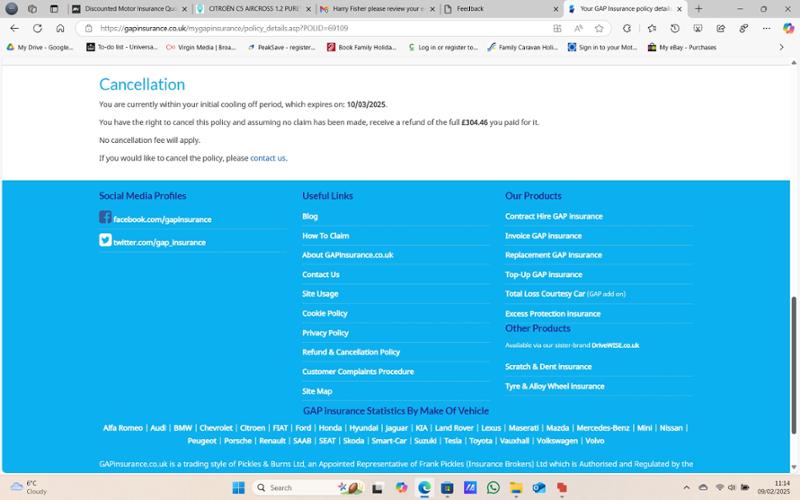Open Replacement GAP Insurance link
The height and width of the screenshot is (500, 800).
554,255
